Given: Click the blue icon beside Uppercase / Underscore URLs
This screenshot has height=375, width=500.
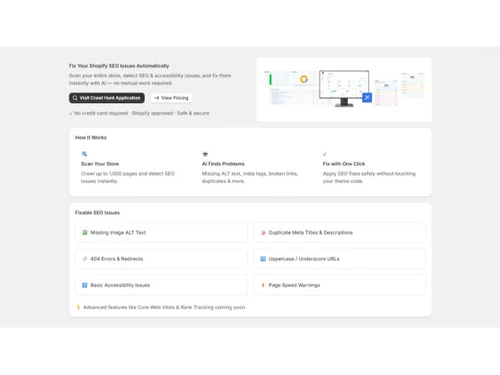Looking at the screenshot, I should pyautogui.click(x=263, y=259).
